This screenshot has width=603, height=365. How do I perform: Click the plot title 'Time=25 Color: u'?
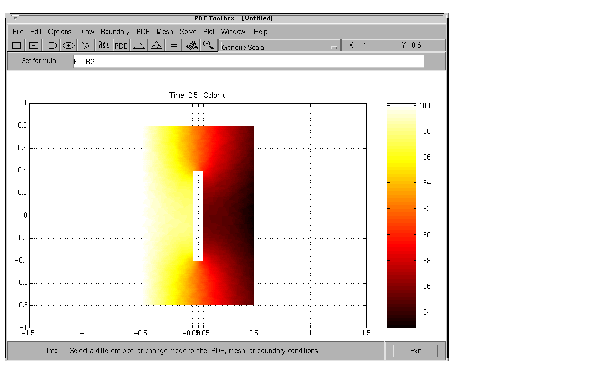pos(197,95)
